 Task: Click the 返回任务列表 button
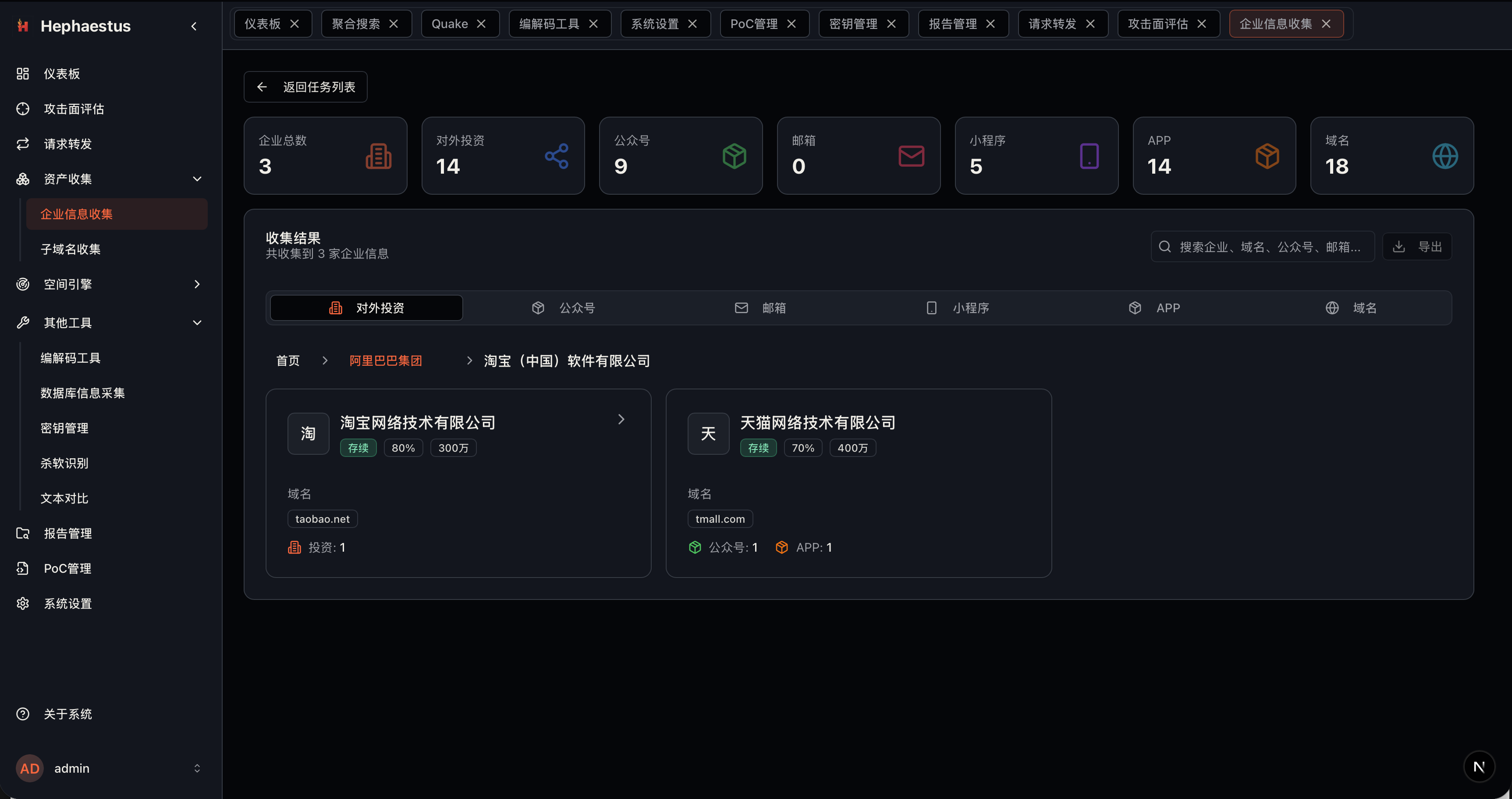[x=305, y=86]
